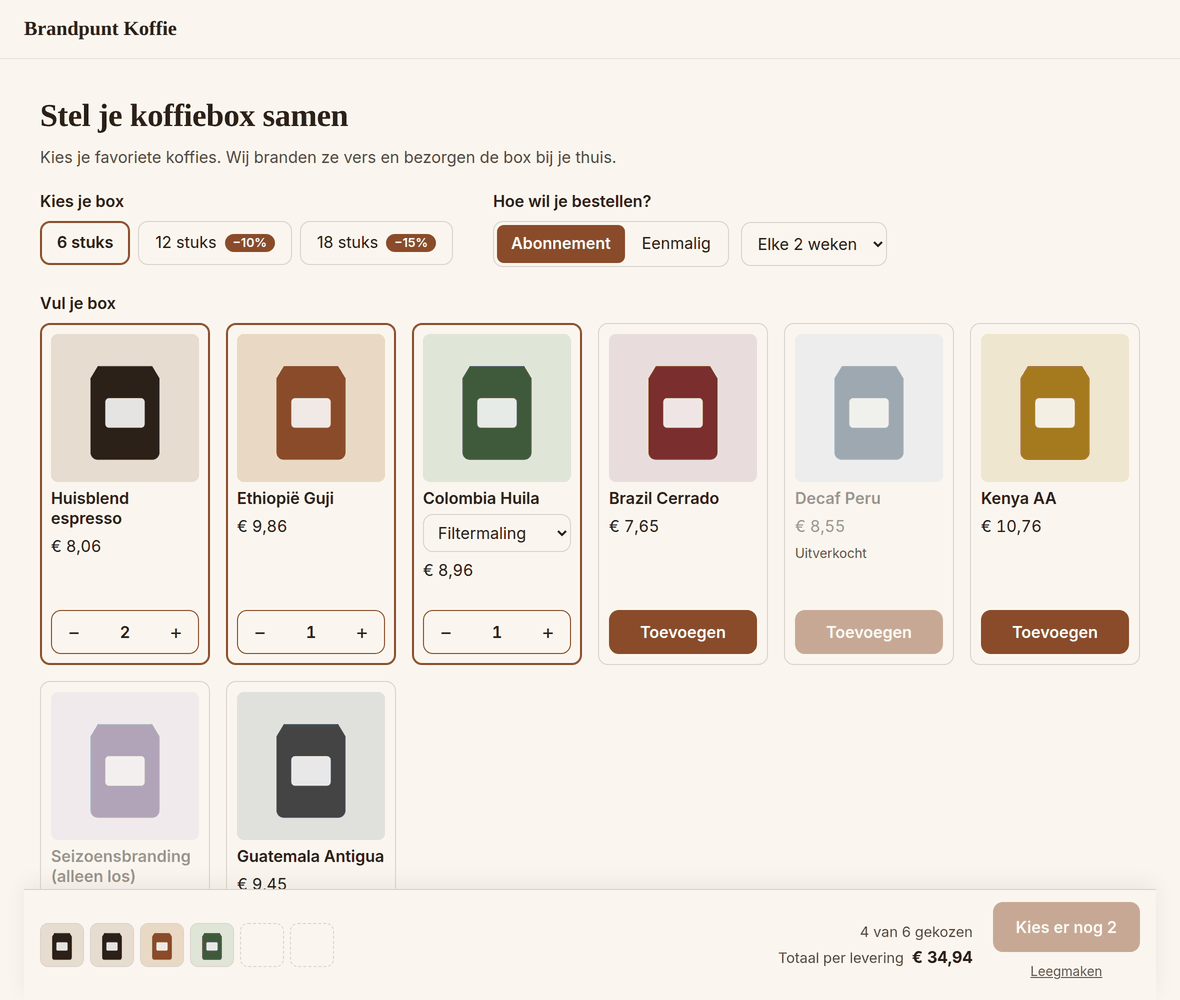
Task: Choose the 18 stuks box option
Action: (376, 243)
